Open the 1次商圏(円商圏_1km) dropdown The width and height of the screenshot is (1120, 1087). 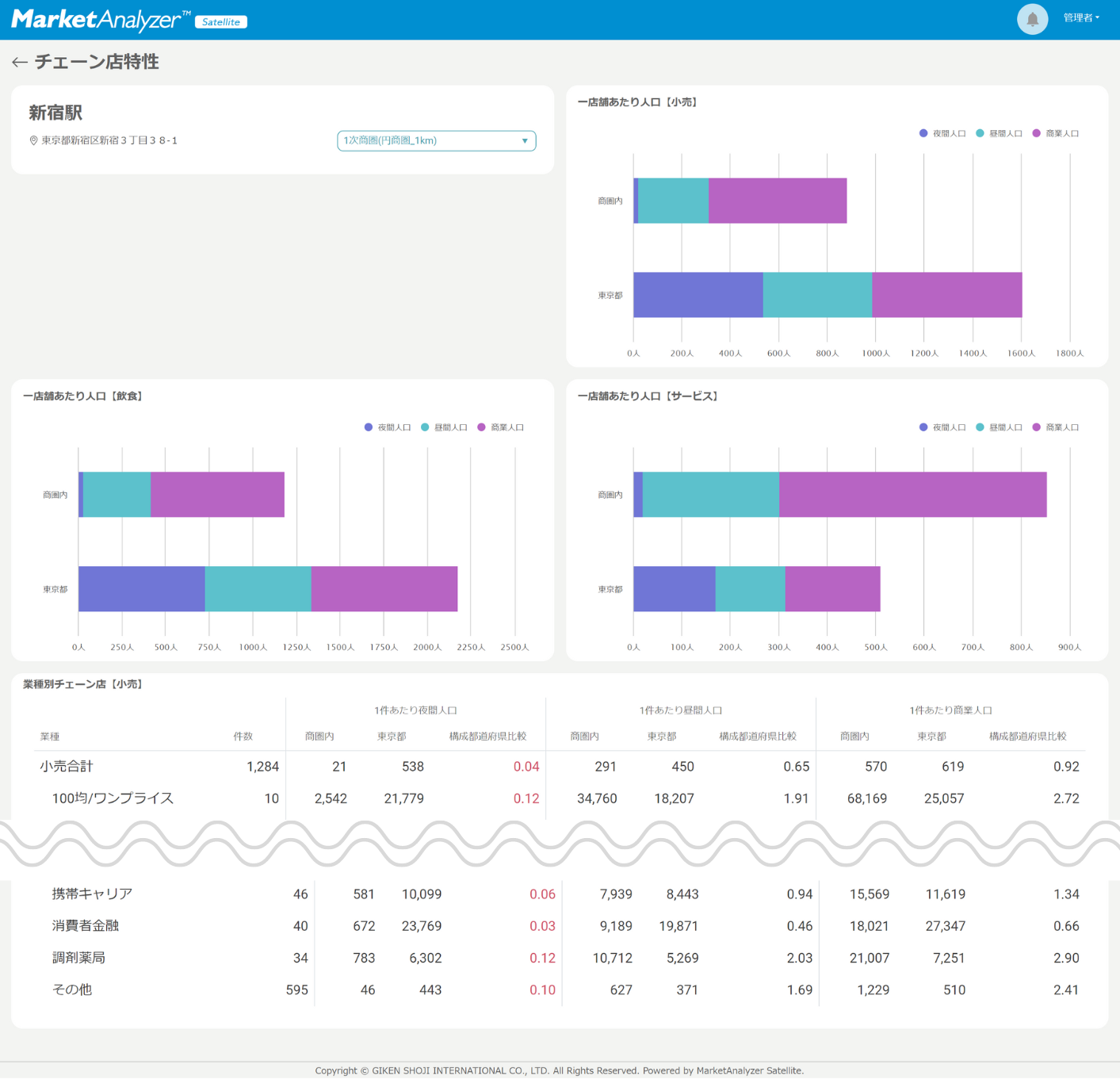437,141
